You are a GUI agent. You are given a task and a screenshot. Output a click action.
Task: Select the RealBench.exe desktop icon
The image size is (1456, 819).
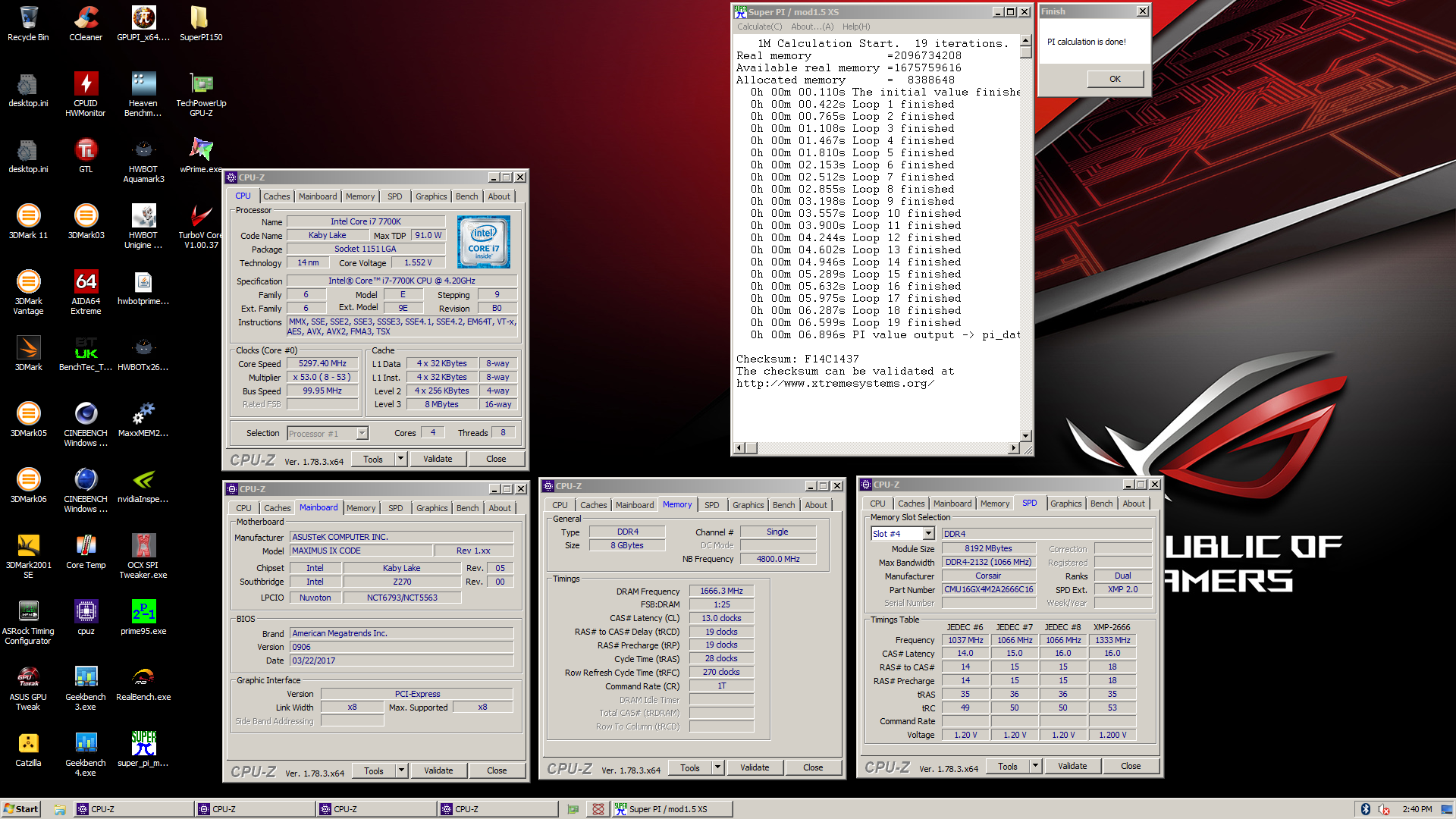coord(143,683)
